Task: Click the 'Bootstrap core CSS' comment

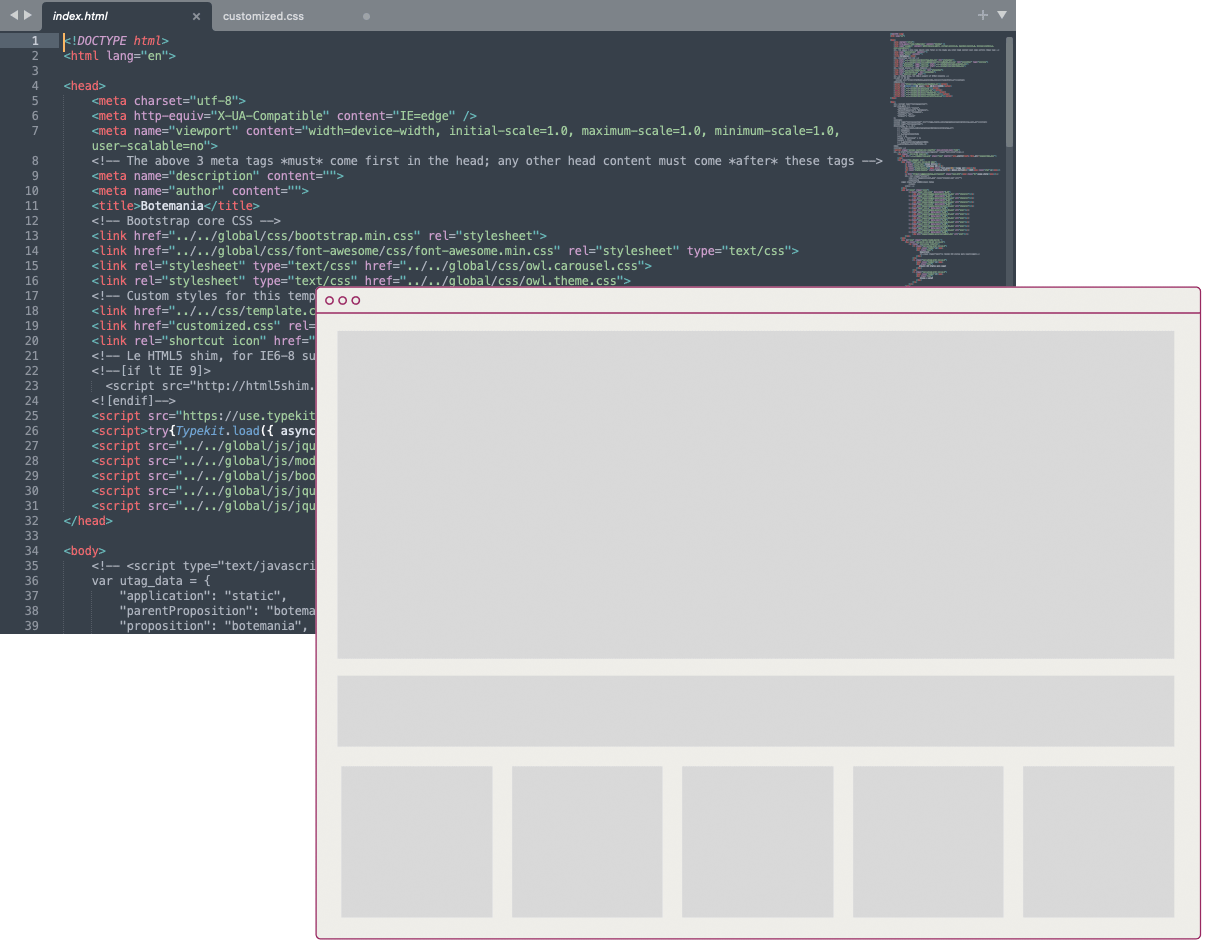Action: [186, 221]
